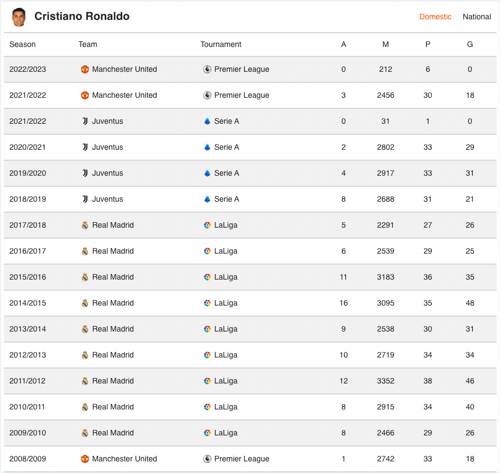The image size is (500, 473).
Task: Click Serie A icon in 2019/2020 row
Action: pos(207,173)
